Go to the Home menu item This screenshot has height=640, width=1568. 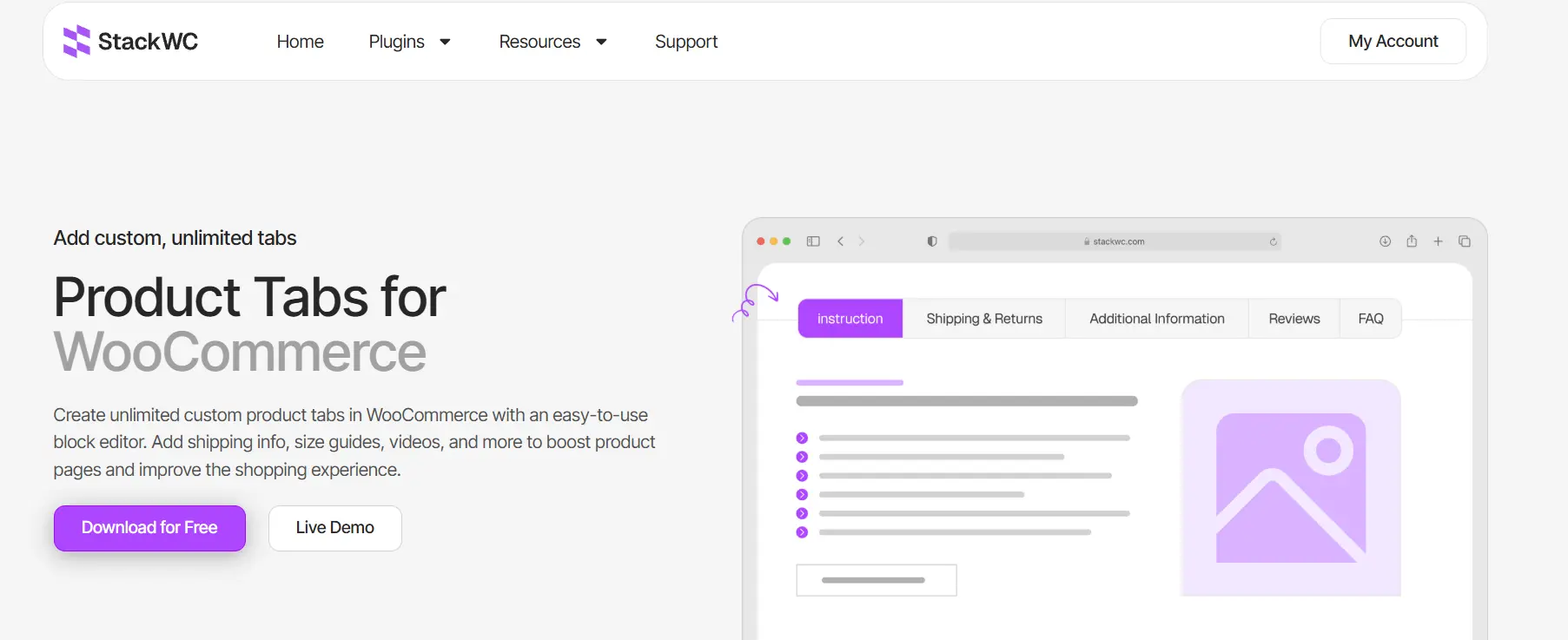point(300,42)
